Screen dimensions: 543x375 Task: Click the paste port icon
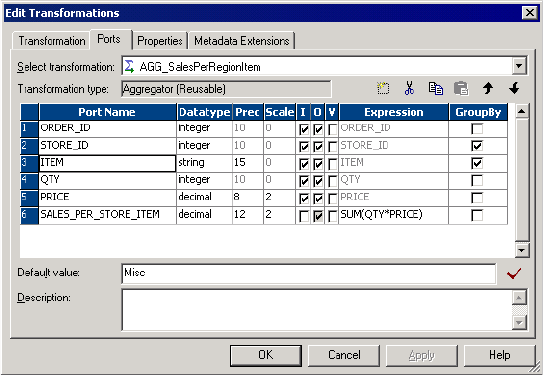(x=461, y=89)
